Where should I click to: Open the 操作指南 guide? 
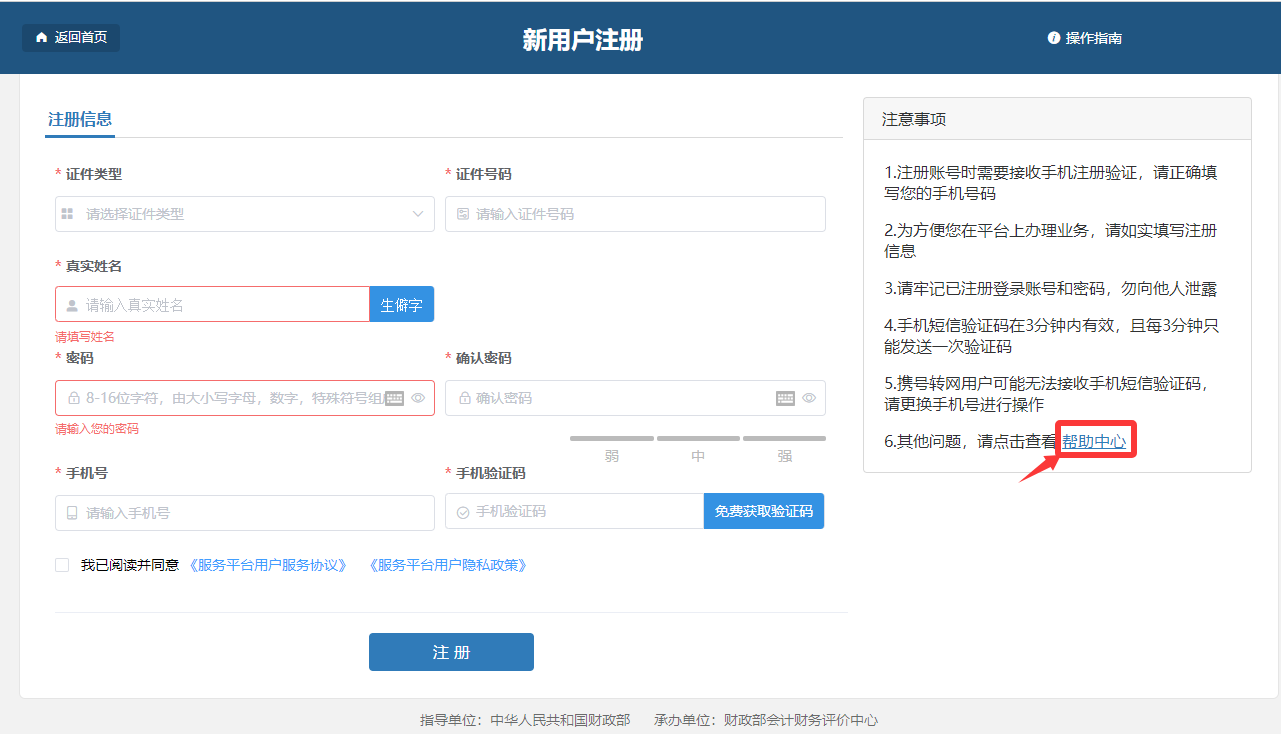tap(1092, 38)
